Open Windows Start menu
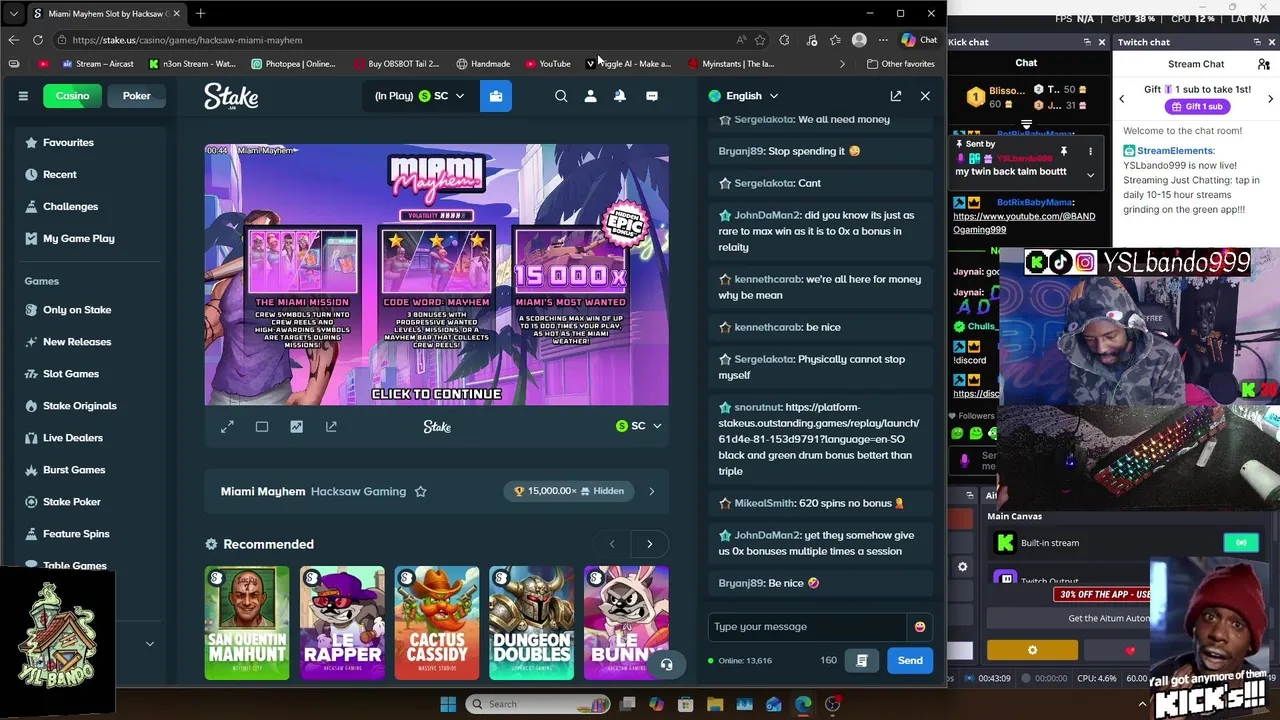This screenshot has height=720, width=1280. point(448,704)
